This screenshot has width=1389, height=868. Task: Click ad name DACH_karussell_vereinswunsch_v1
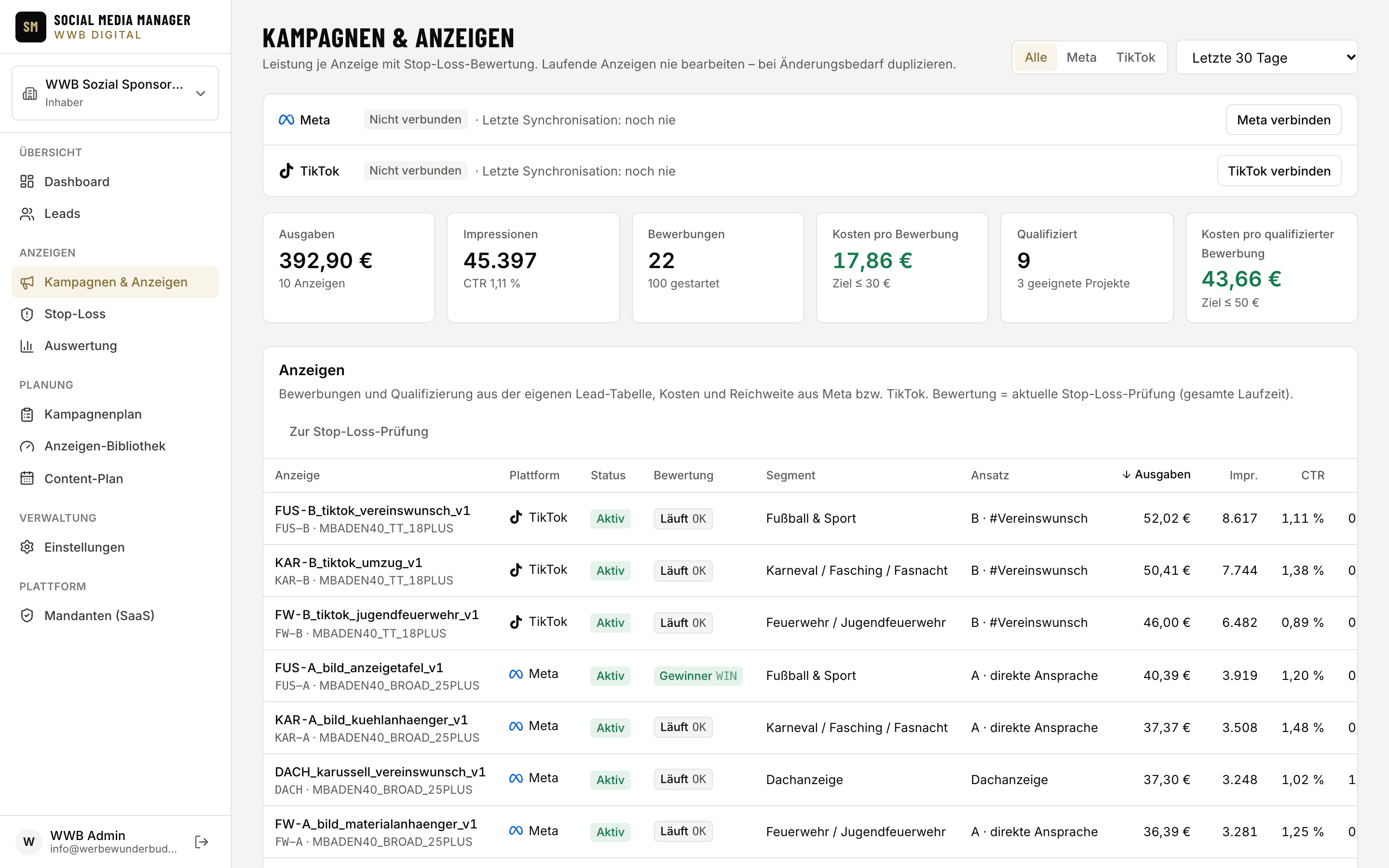(x=380, y=772)
